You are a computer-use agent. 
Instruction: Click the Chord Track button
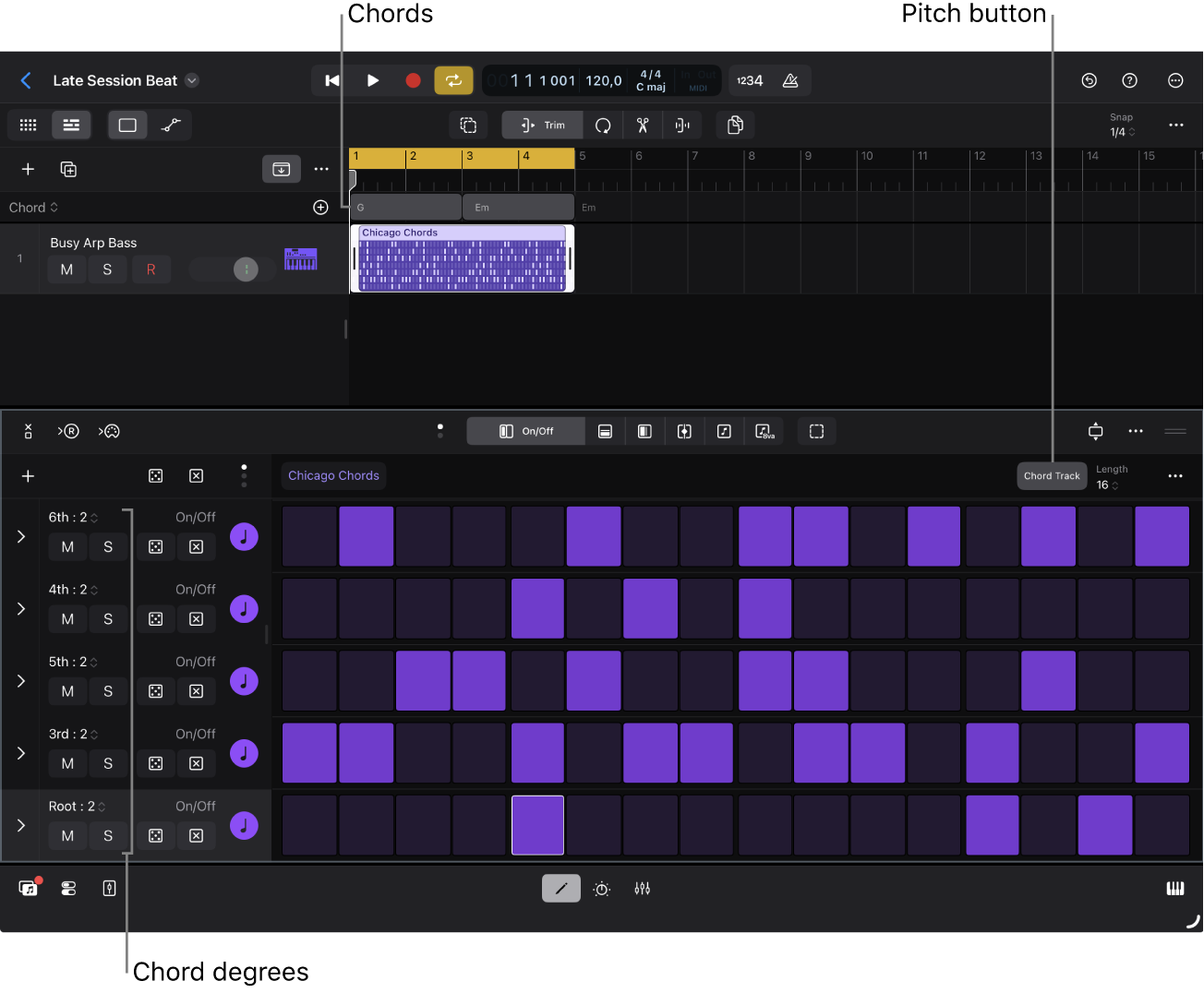[1052, 475]
